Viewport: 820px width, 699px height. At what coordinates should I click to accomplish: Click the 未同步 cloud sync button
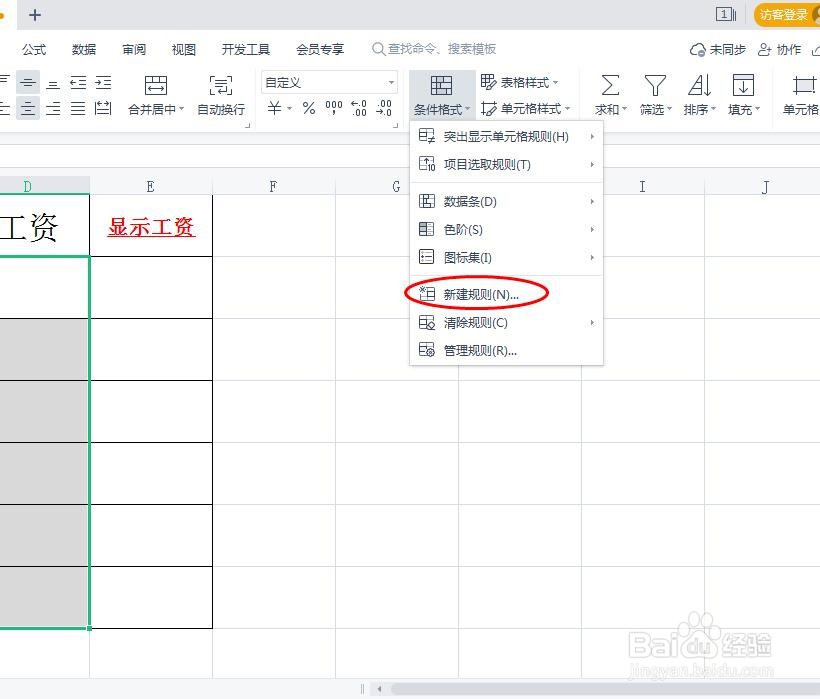tap(718, 50)
